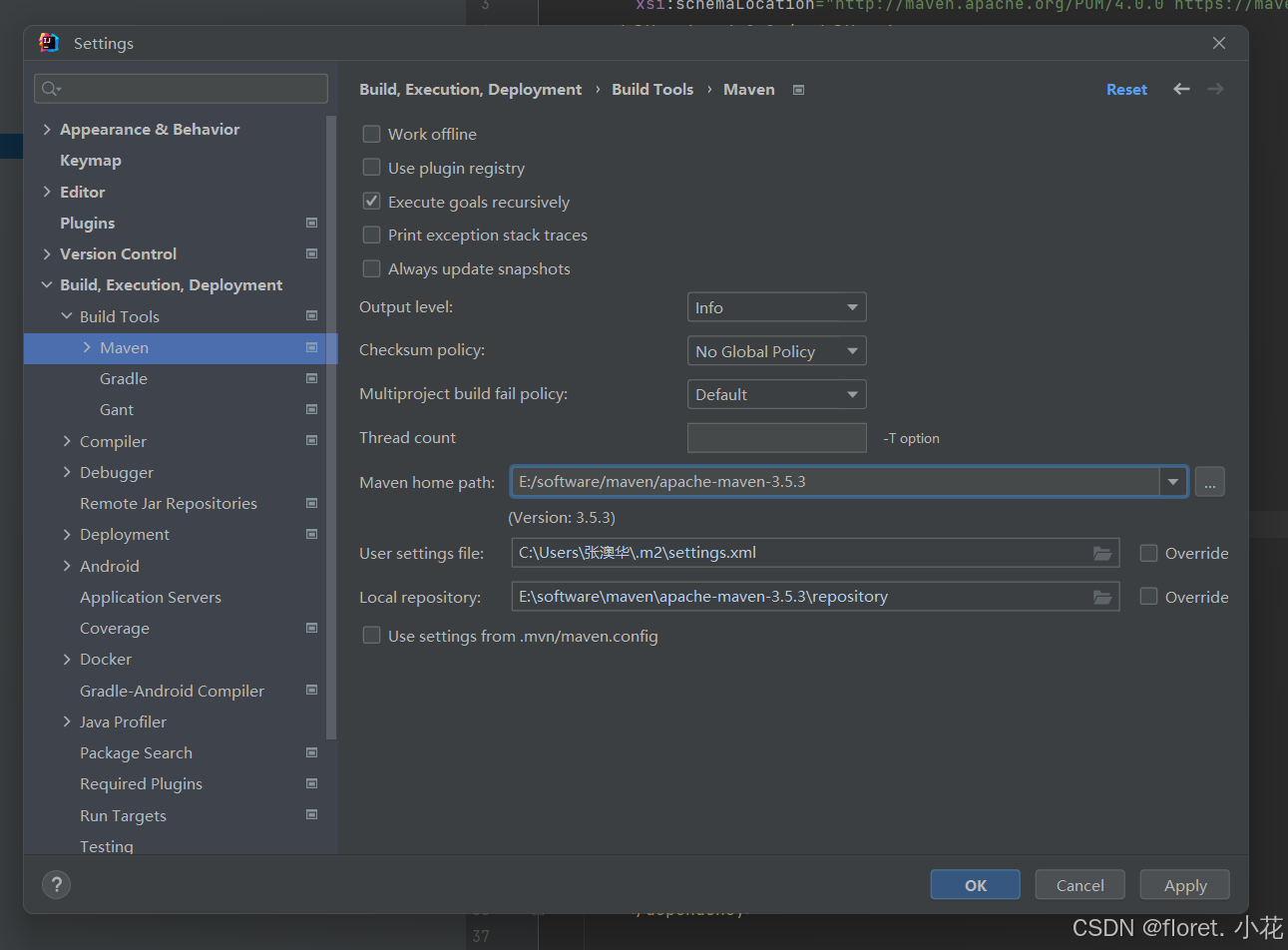Enable Always update snapshots
This screenshot has width=1288, height=950.
371,268
